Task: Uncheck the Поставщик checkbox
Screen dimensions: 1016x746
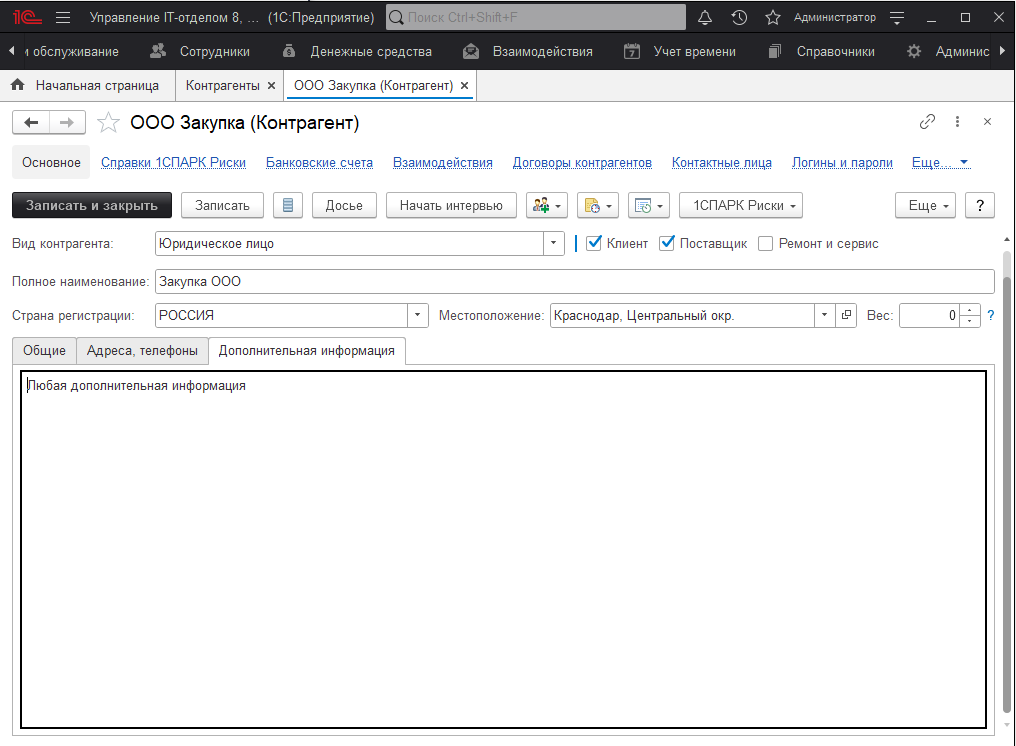Action: tap(667, 243)
